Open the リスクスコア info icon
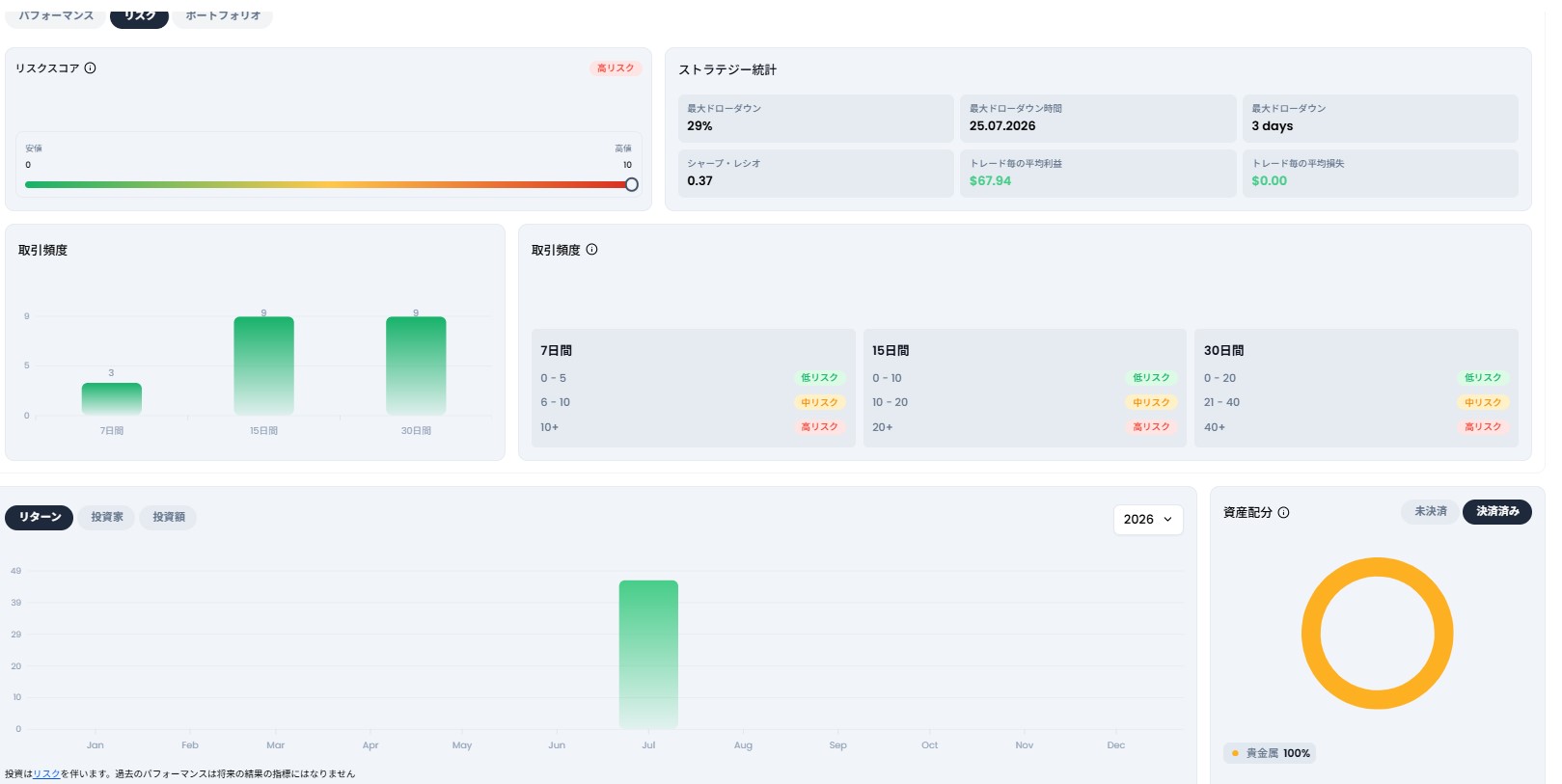The height and width of the screenshot is (784, 1562). [x=90, y=68]
